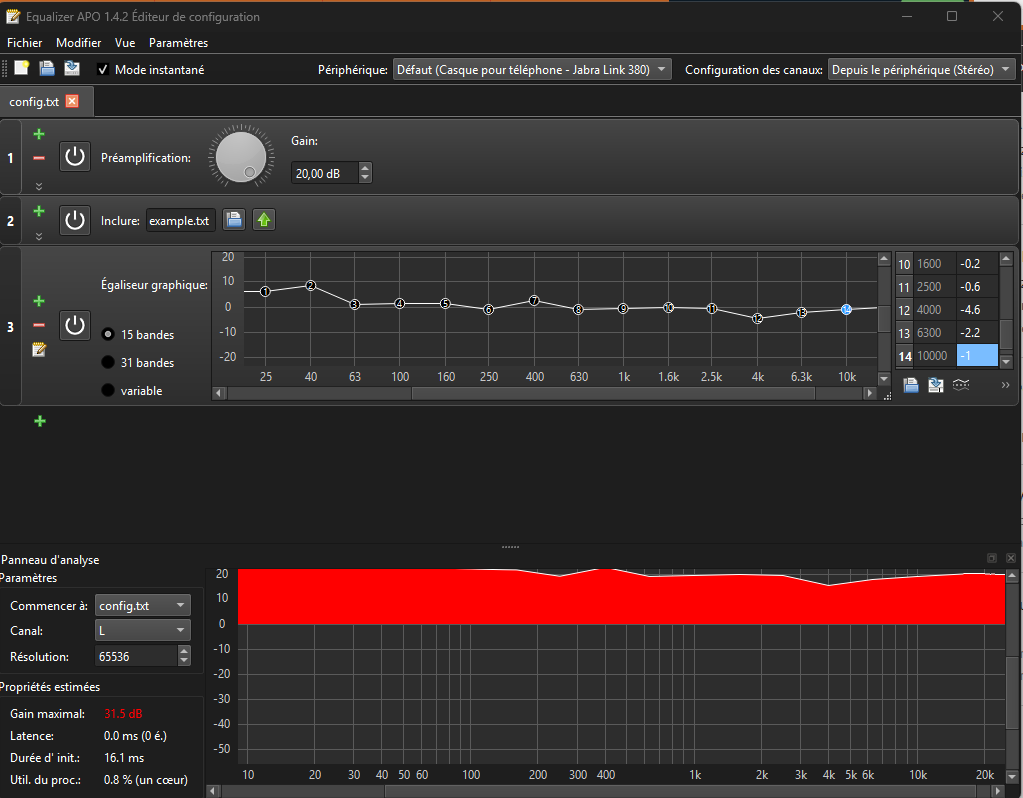This screenshot has height=798, width=1023.
Task: Click the green plus above filter row 1
Action: 39,134
